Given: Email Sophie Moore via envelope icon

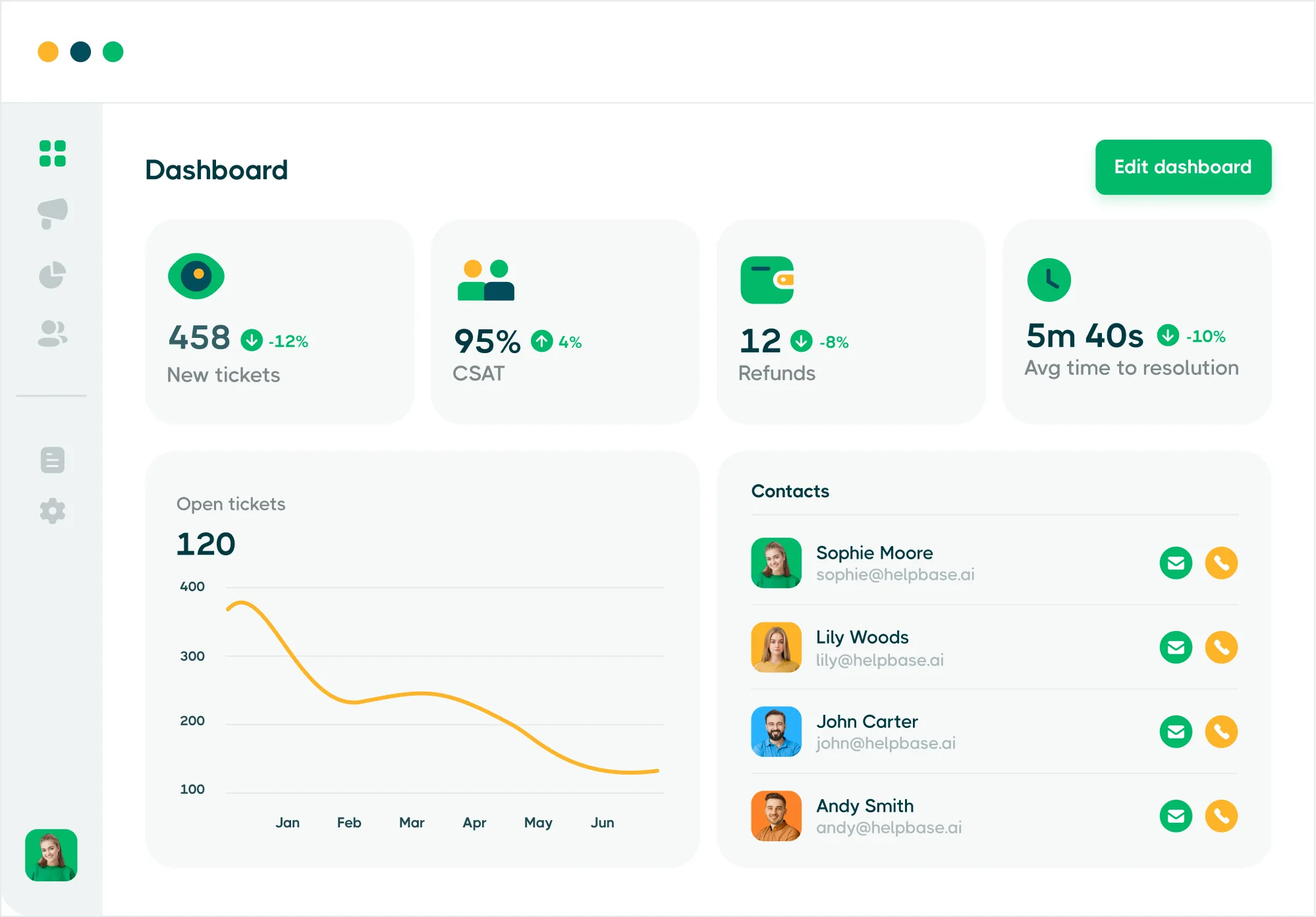Looking at the screenshot, I should point(1176,563).
